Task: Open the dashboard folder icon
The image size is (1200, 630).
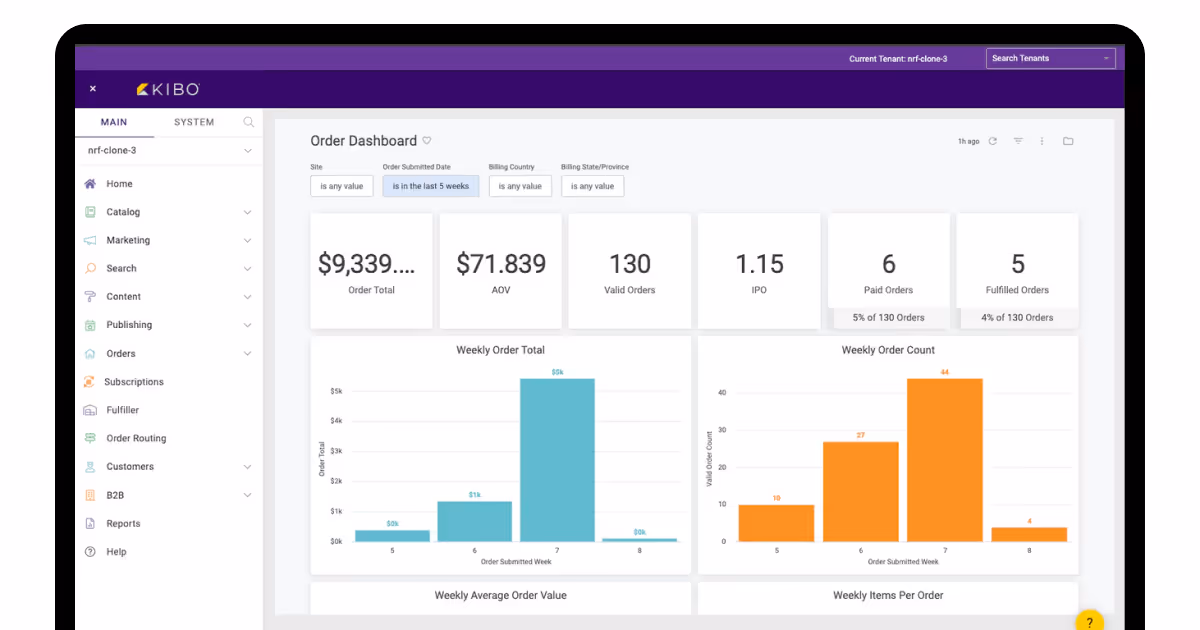Action: tap(1068, 141)
